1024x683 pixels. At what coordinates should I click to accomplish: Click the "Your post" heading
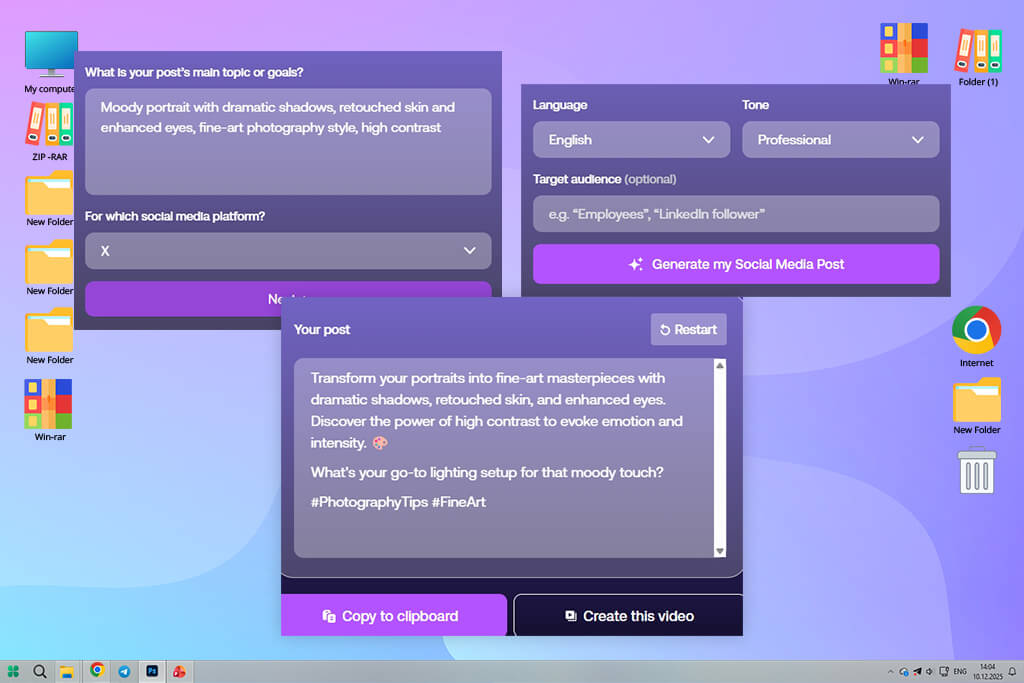coord(322,330)
